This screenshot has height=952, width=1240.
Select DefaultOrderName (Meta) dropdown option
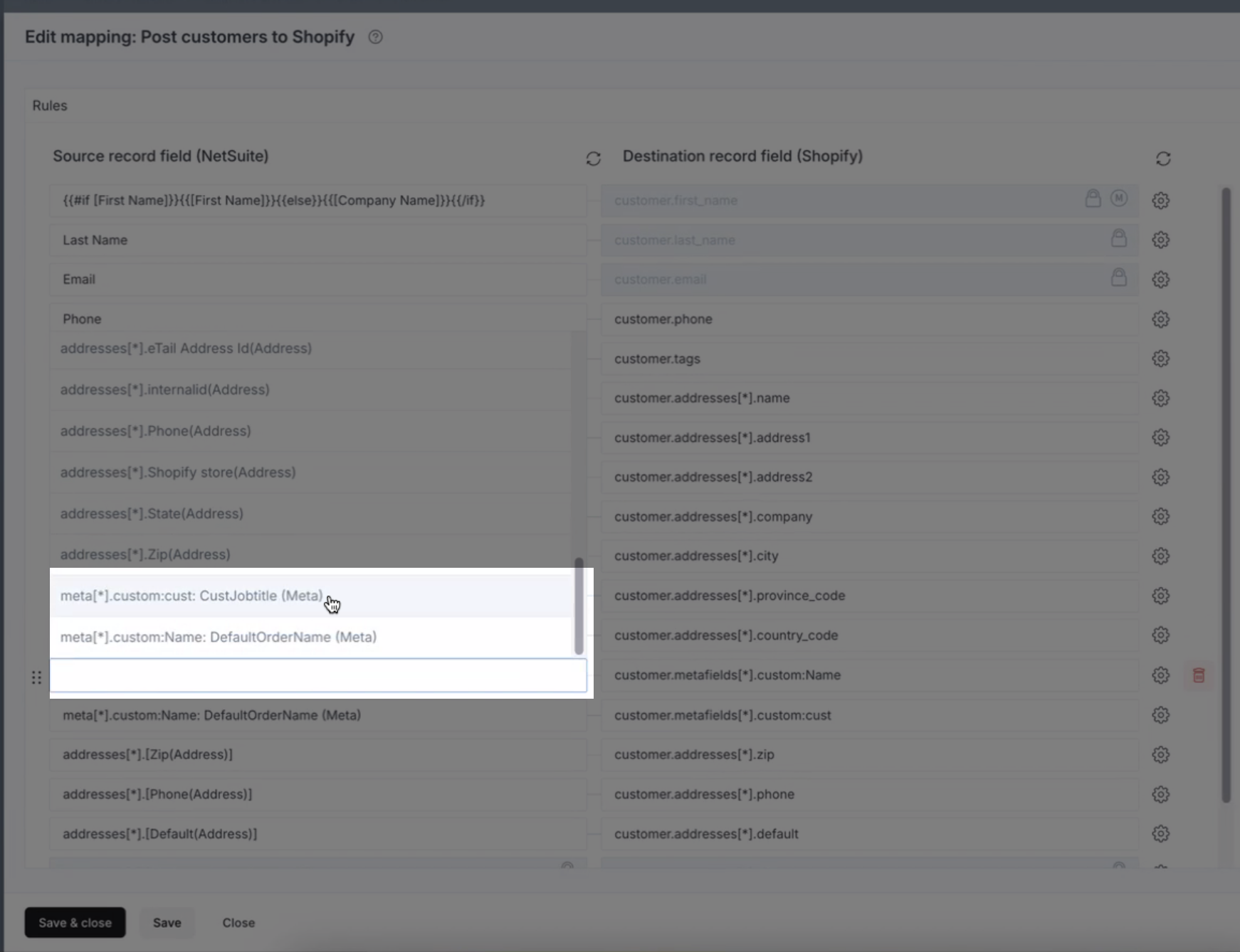click(x=312, y=638)
